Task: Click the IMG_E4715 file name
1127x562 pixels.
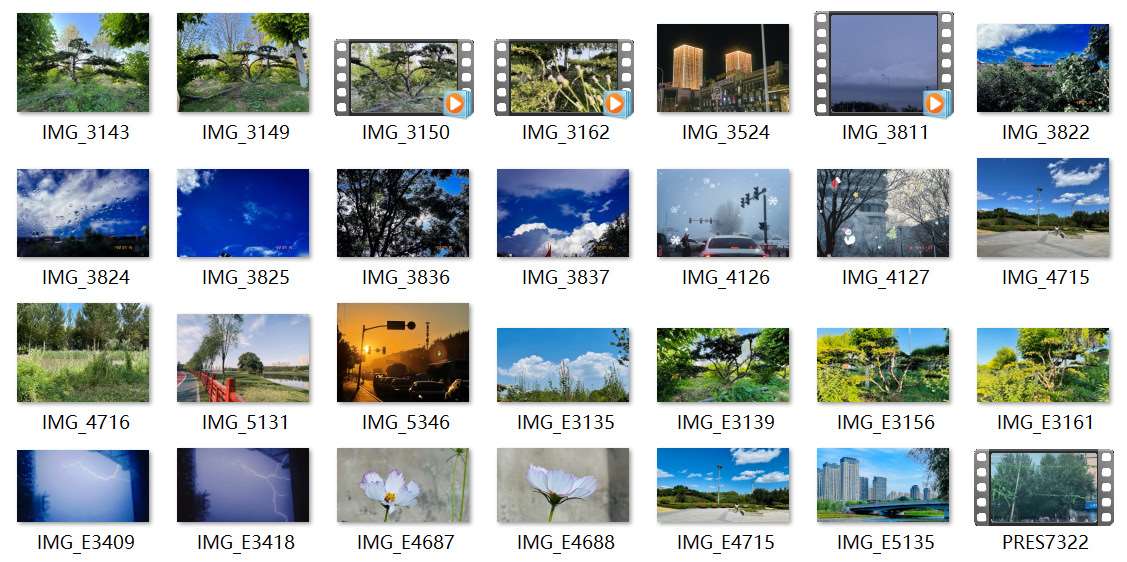Action: coord(725,542)
